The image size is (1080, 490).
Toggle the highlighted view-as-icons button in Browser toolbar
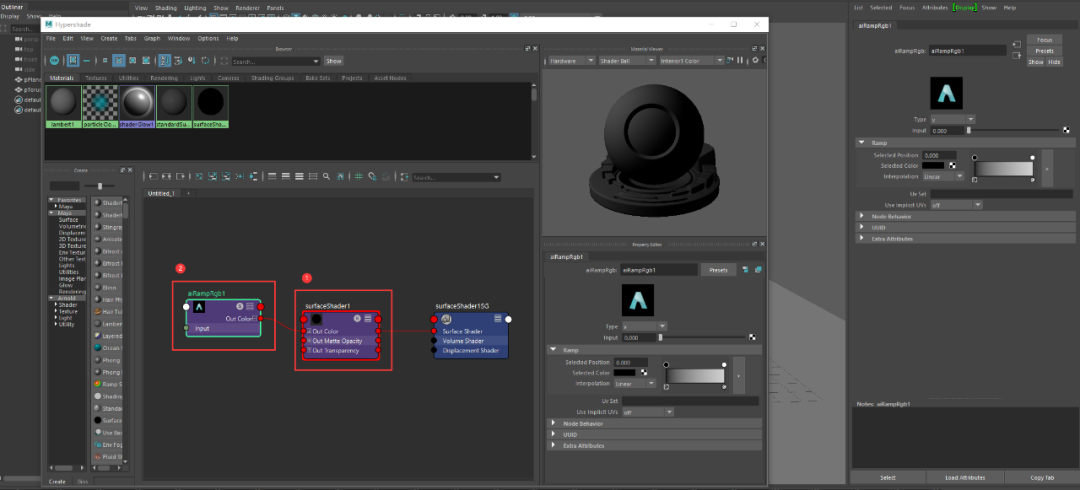point(73,61)
